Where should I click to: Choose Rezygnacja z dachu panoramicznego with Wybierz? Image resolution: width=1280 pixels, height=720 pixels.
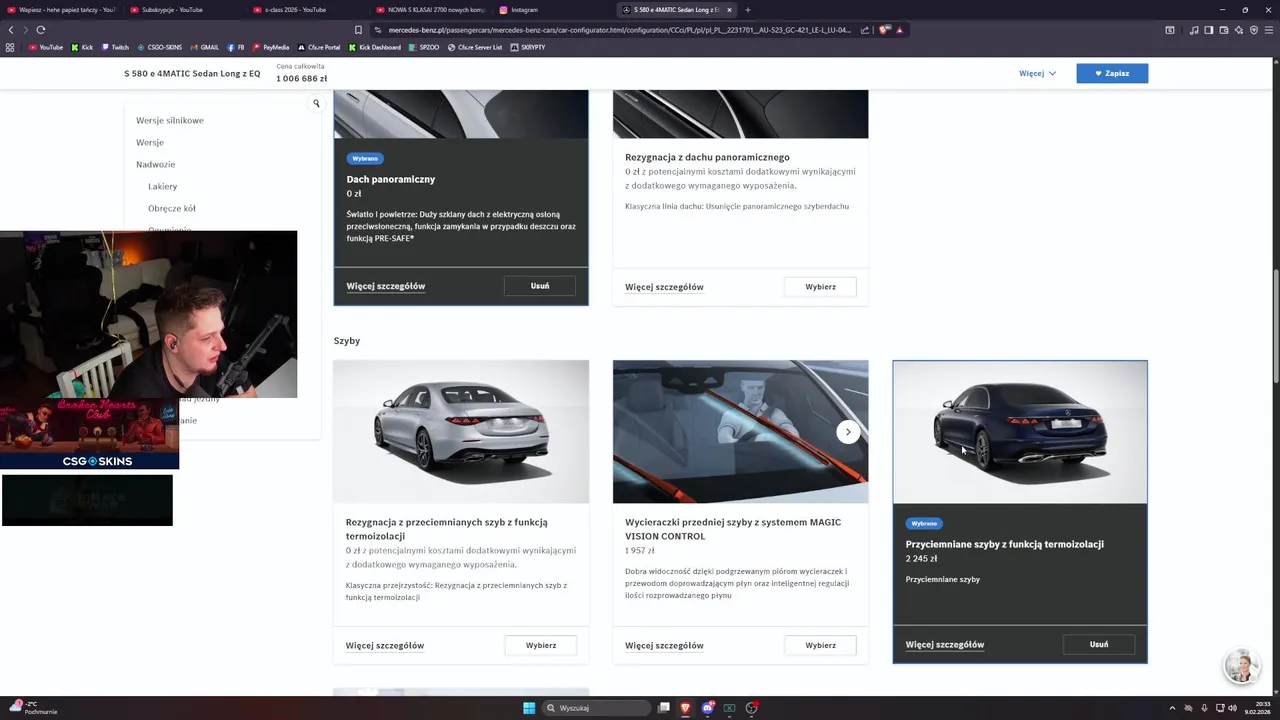[820, 287]
